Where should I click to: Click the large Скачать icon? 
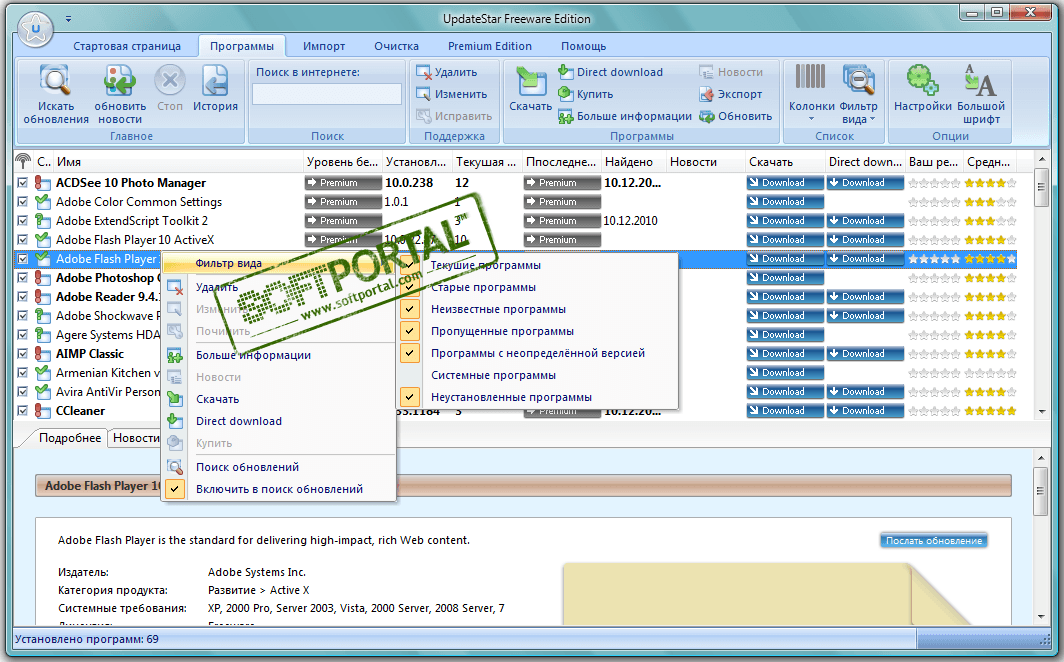[x=531, y=81]
